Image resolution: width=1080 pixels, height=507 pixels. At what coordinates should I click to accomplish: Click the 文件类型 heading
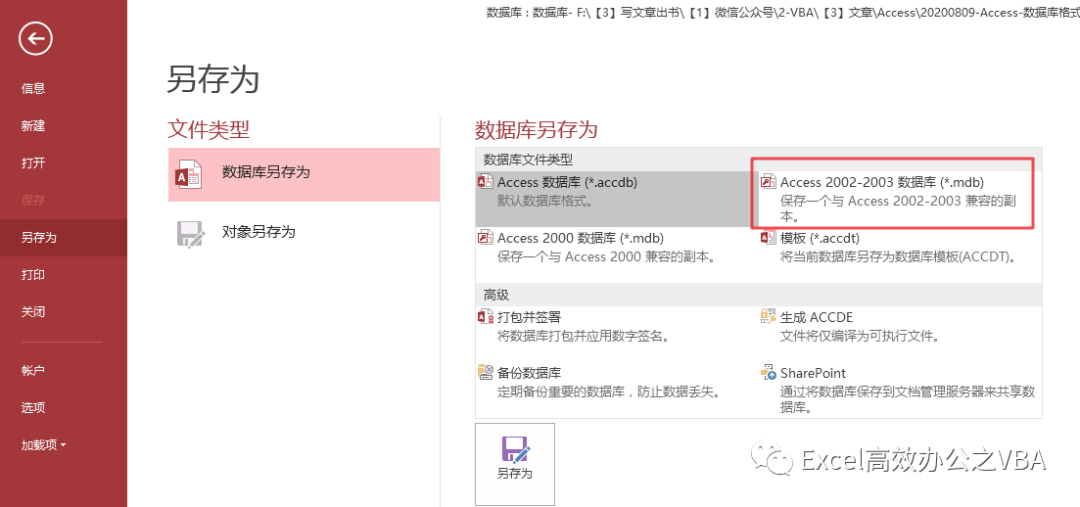[208, 129]
